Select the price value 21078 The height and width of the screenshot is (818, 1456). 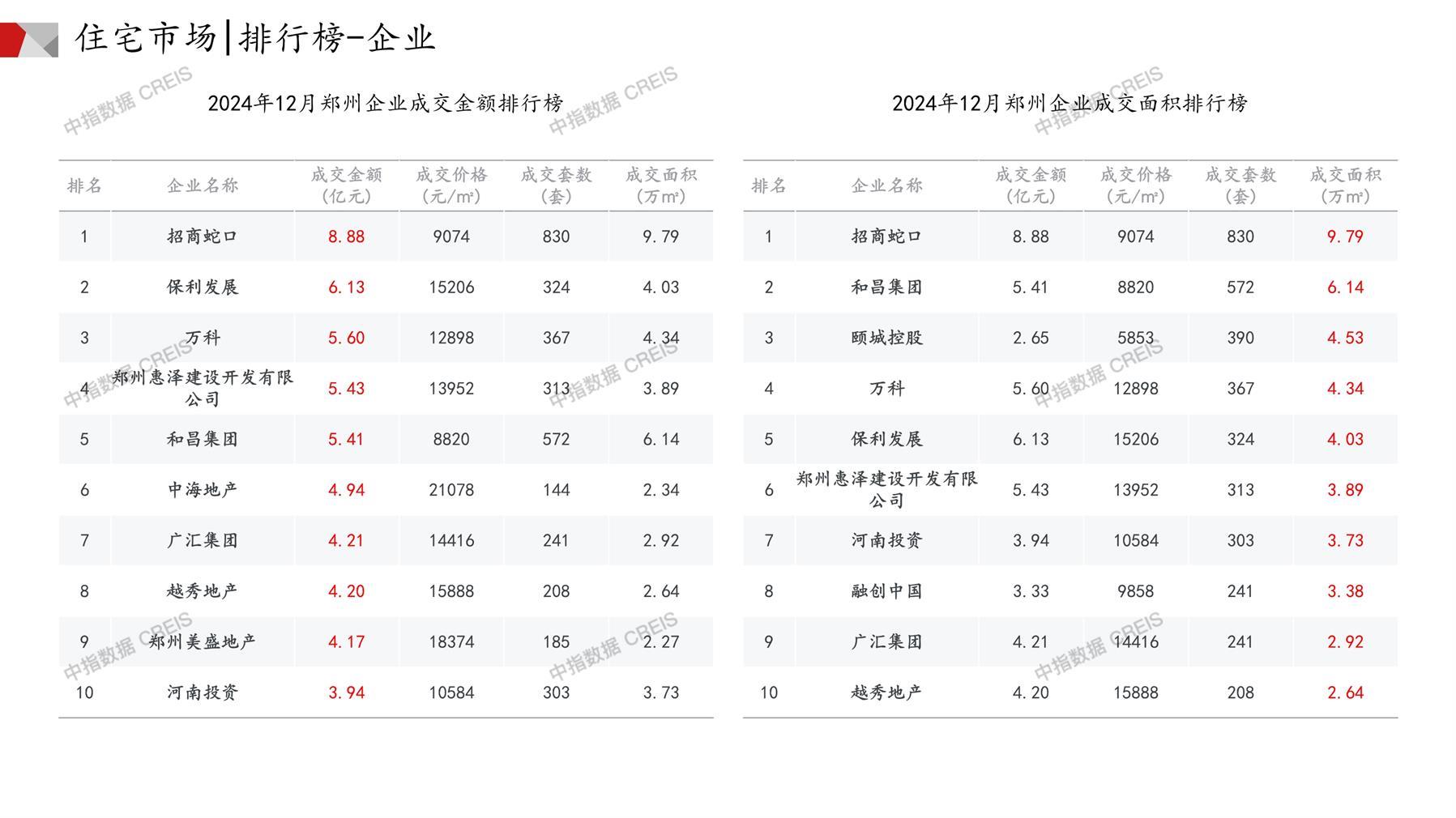(x=451, y=490)
